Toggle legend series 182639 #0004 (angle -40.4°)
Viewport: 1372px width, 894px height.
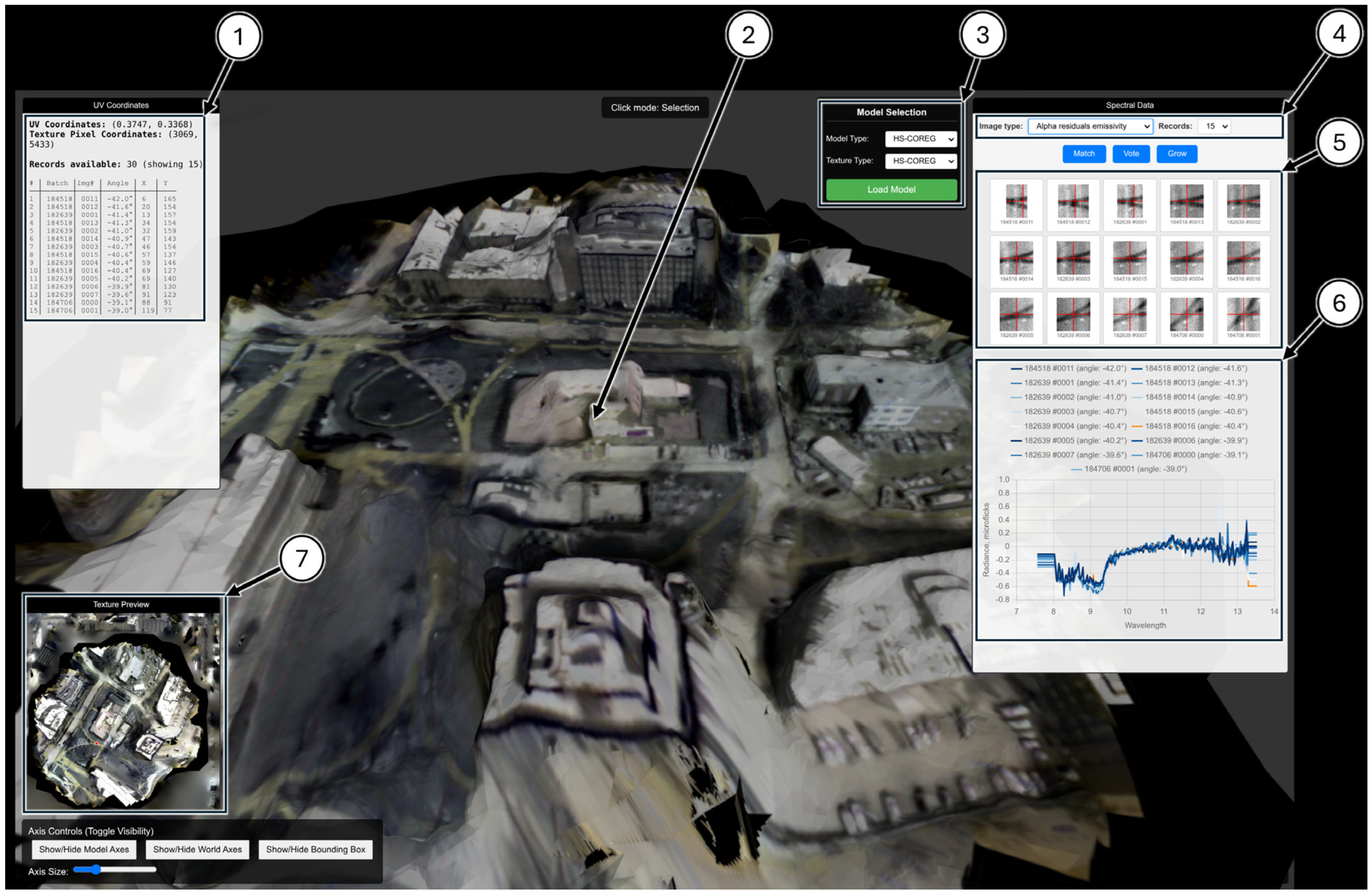coord(1069,426)
